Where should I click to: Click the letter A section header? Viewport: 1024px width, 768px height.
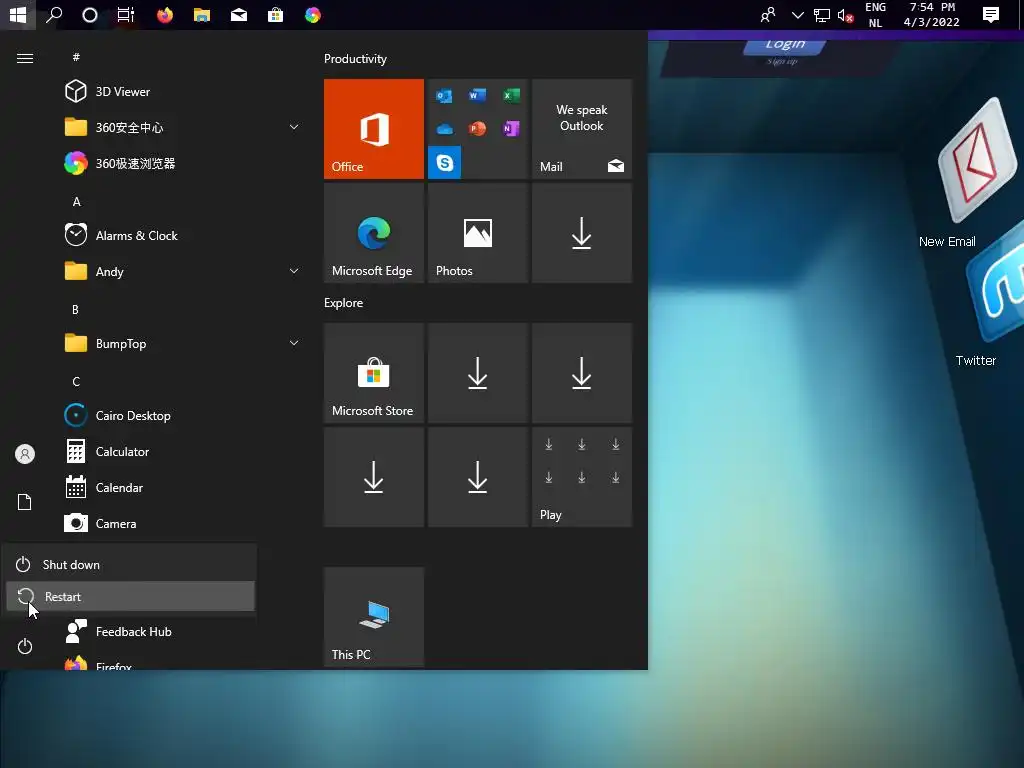point(76,202)
